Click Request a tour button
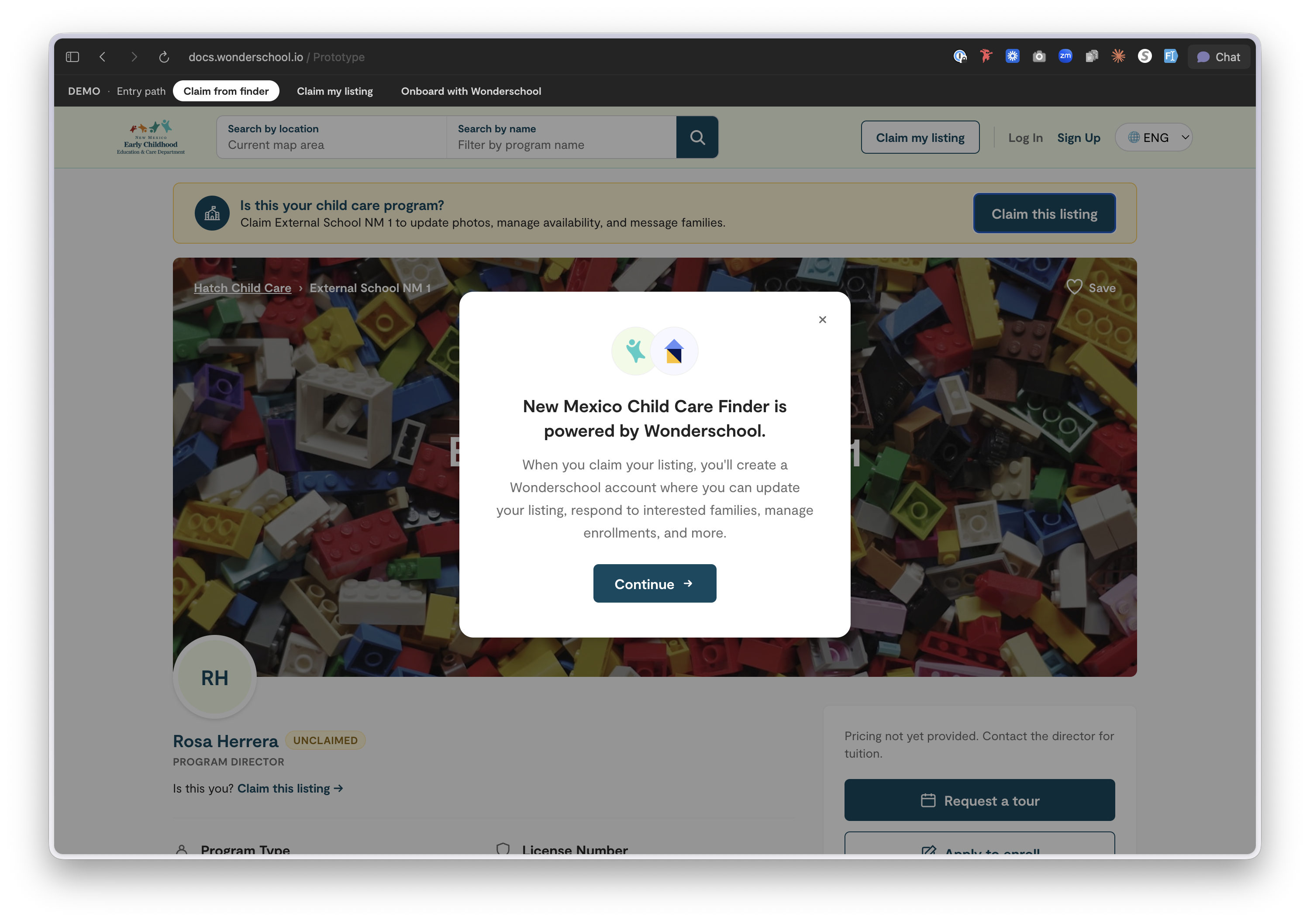Image resolution: width=1310 pixels, height=924 pixels. [x=979, y=800]
